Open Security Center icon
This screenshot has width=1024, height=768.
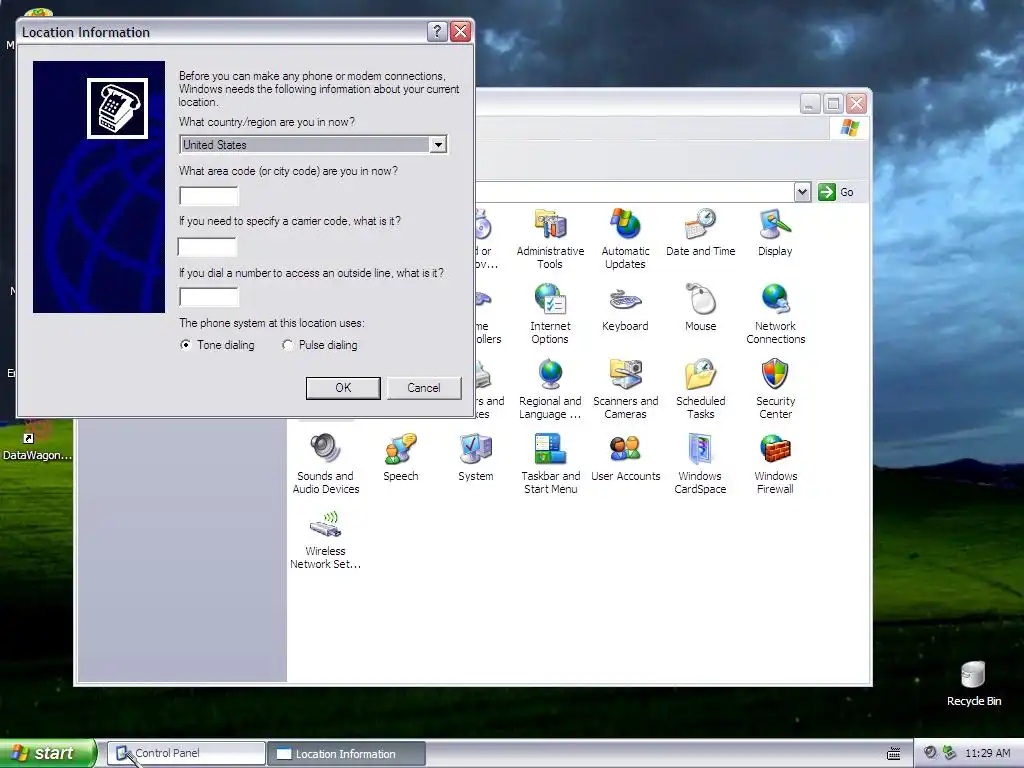[775, 389]
